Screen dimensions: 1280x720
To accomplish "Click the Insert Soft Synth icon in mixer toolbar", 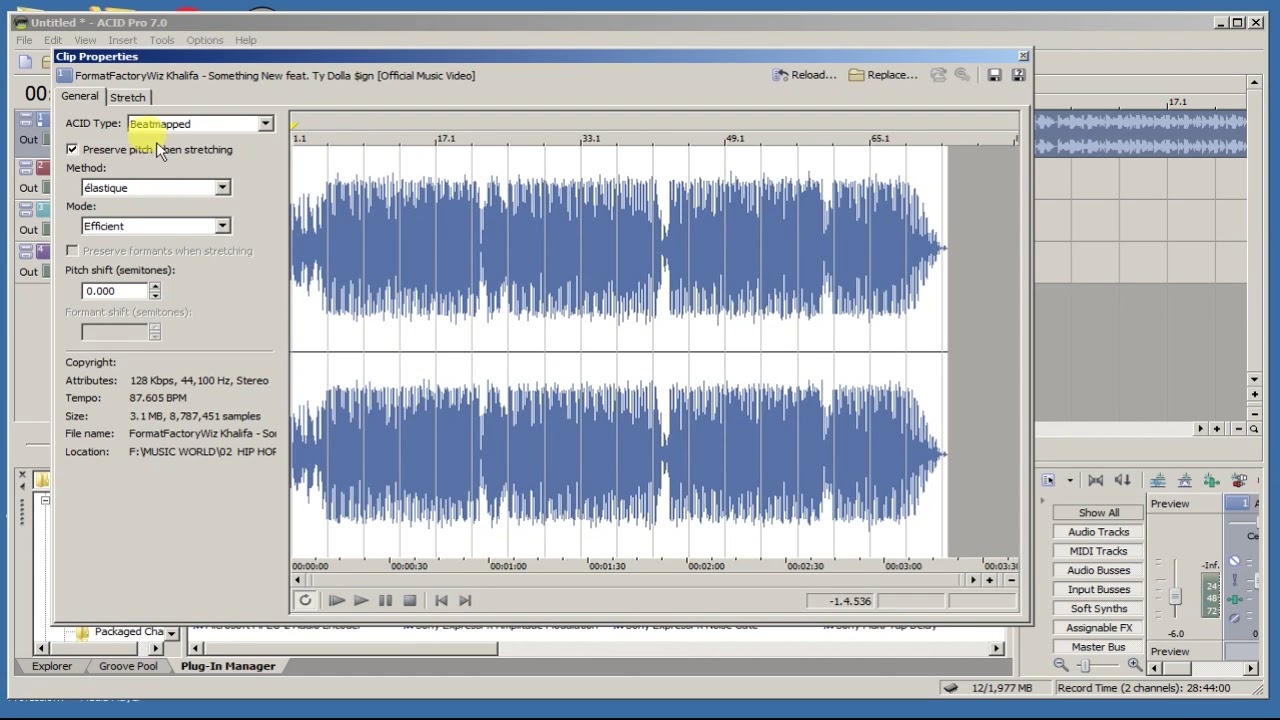I will coord(1239,481).
